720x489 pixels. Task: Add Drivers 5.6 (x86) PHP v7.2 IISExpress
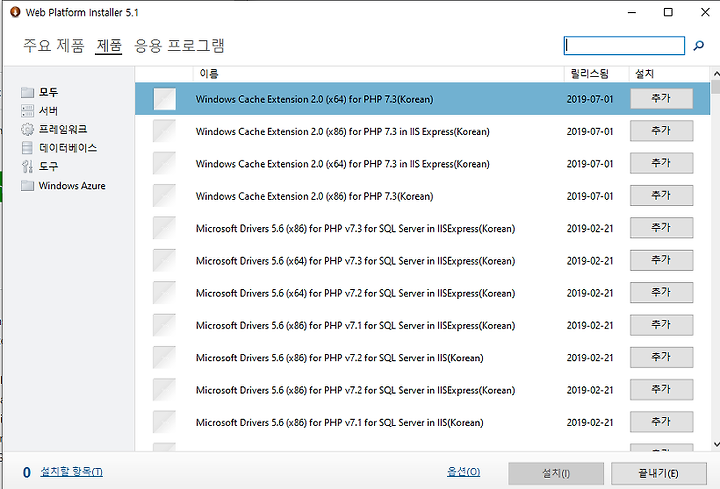tap(661, 390)
